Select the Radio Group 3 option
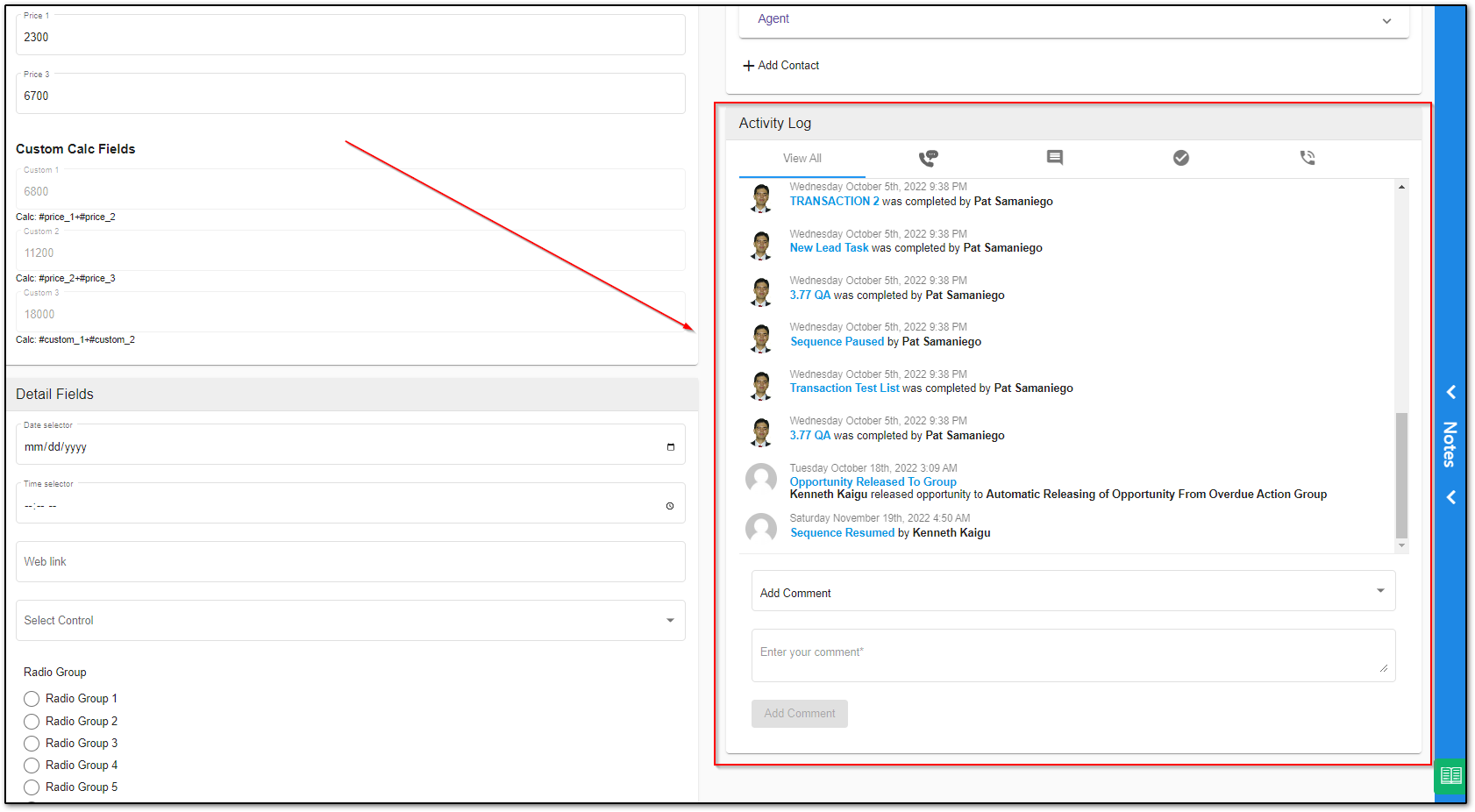1475x812 pixels. tap(32, 744)
